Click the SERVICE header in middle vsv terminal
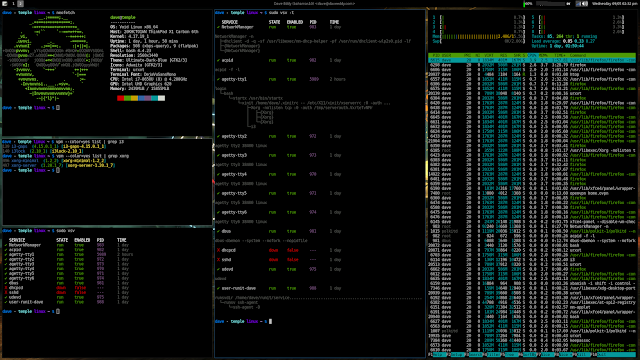This screenshot has width=640, height=360. pyautogui.click(x=229, y=22)
